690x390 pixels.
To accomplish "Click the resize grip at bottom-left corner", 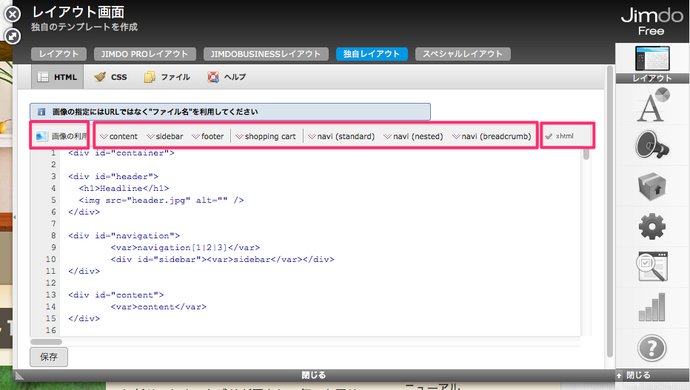I will [18, 375].
